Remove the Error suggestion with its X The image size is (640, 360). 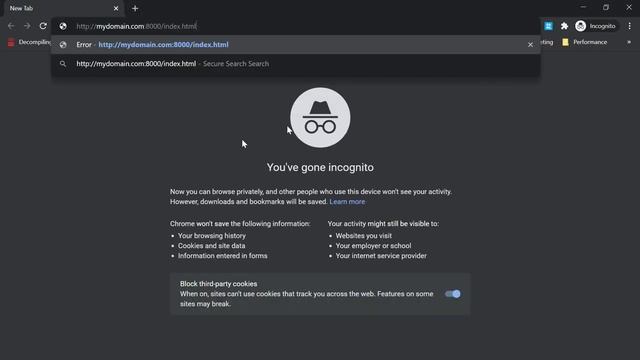[530, 44]
